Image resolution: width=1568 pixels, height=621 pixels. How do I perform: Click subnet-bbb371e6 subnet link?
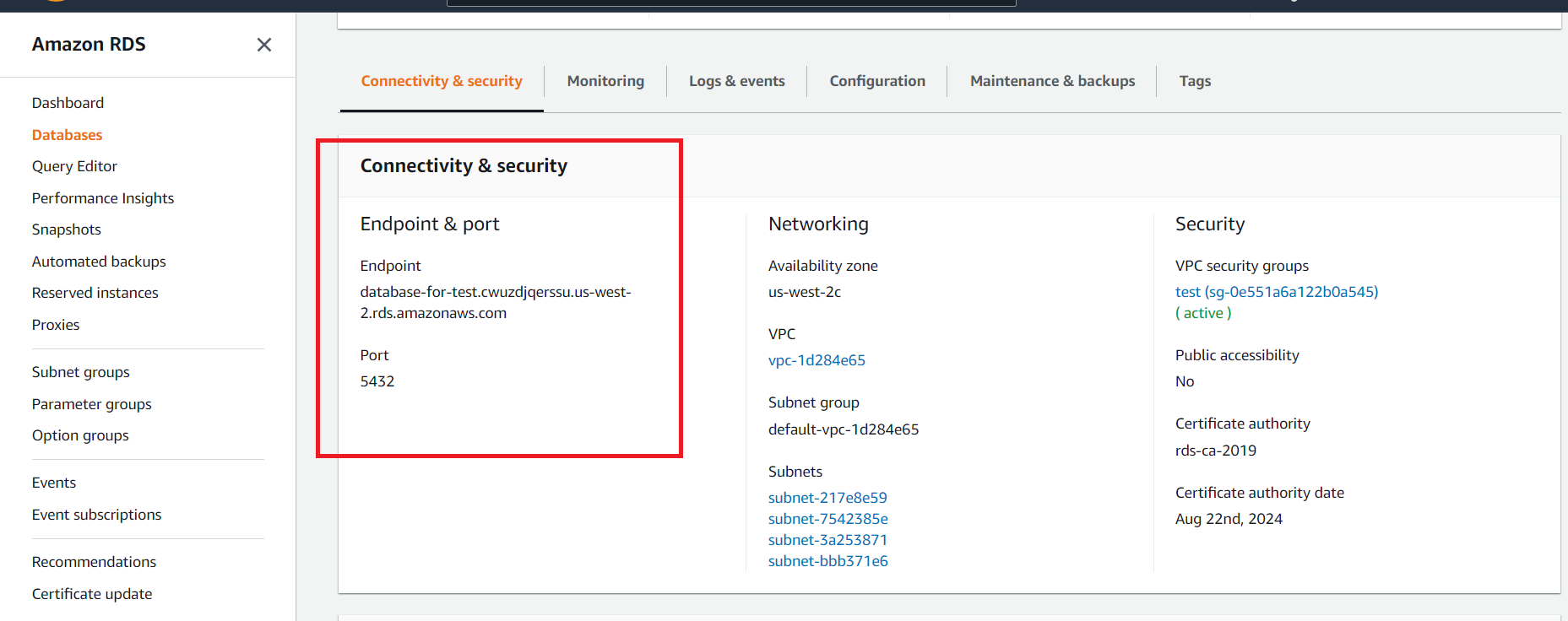pos(827,561)
